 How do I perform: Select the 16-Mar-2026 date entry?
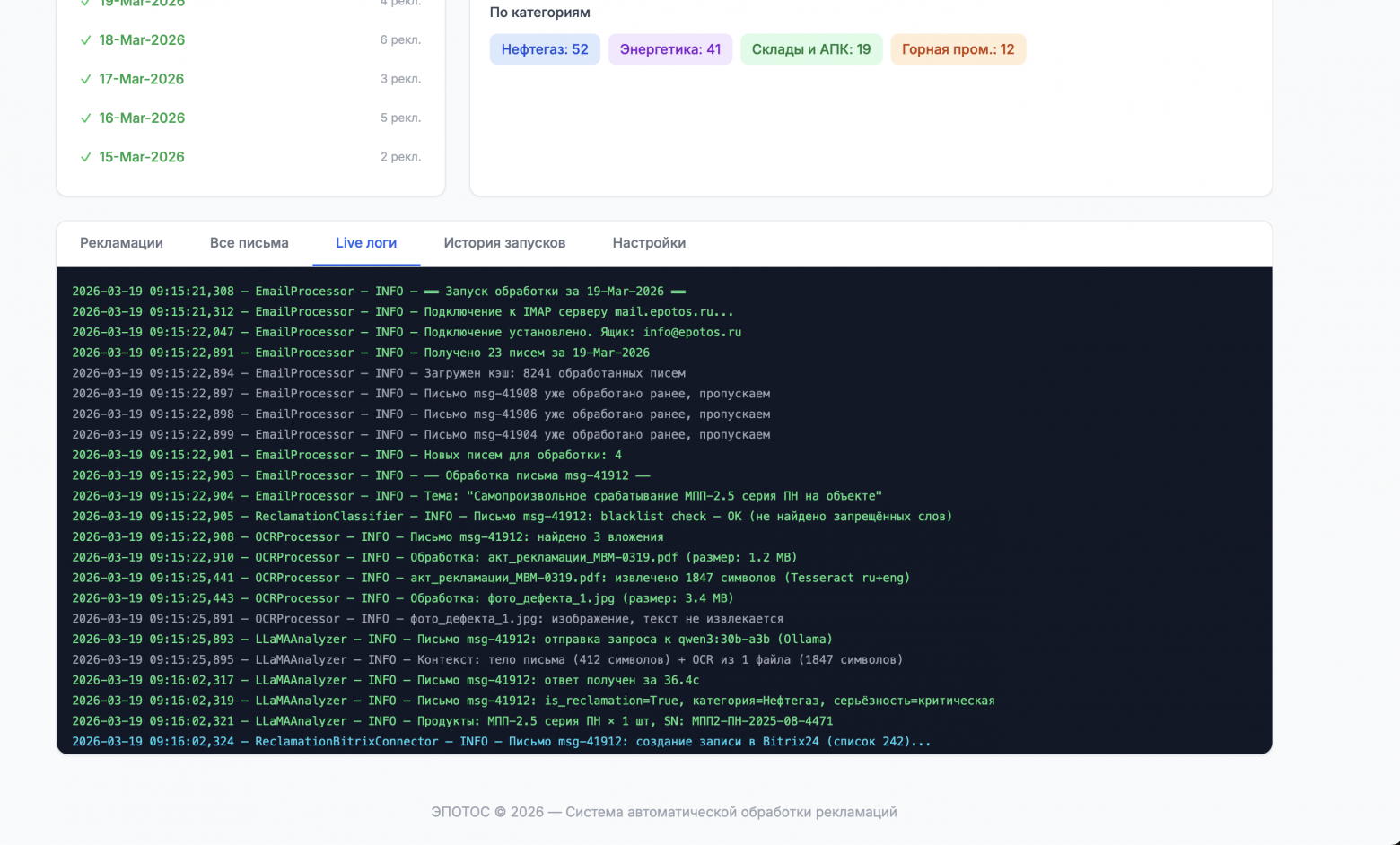click(x=142, y=118)
